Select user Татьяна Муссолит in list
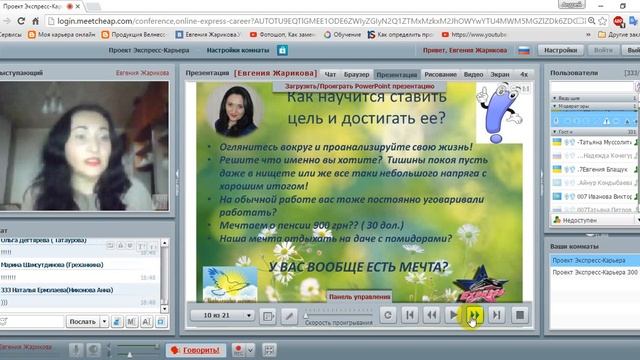Screen dimensions: 640x360 click(x=593, y=142)
